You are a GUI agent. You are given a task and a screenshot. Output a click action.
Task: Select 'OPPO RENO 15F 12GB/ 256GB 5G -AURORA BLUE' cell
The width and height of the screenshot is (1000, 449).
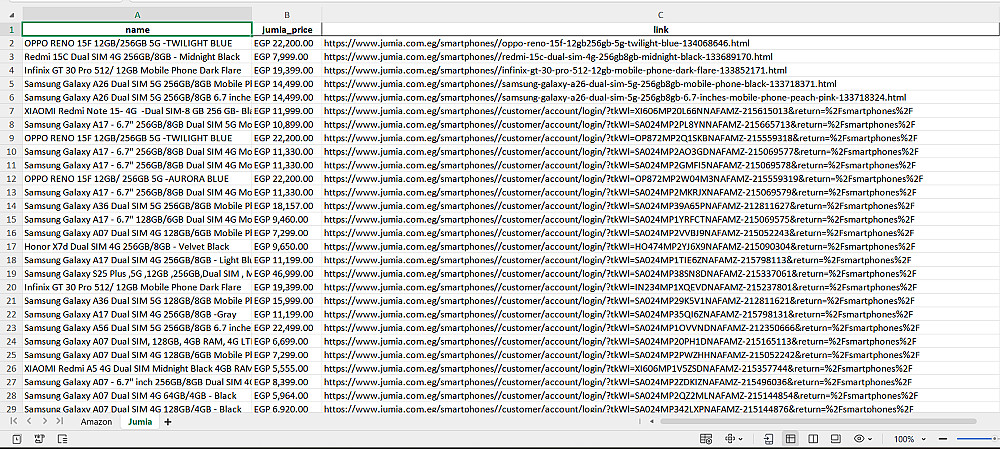(137, 179)
